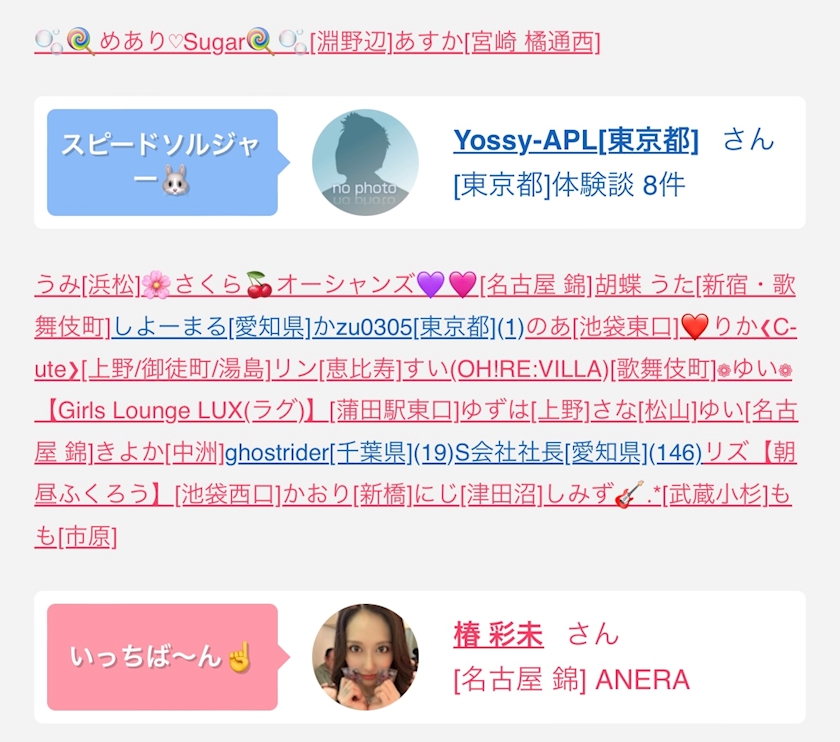Click the red heart りか link
Viewport: 840px width, 742px height.
click(x=739, y=326)
